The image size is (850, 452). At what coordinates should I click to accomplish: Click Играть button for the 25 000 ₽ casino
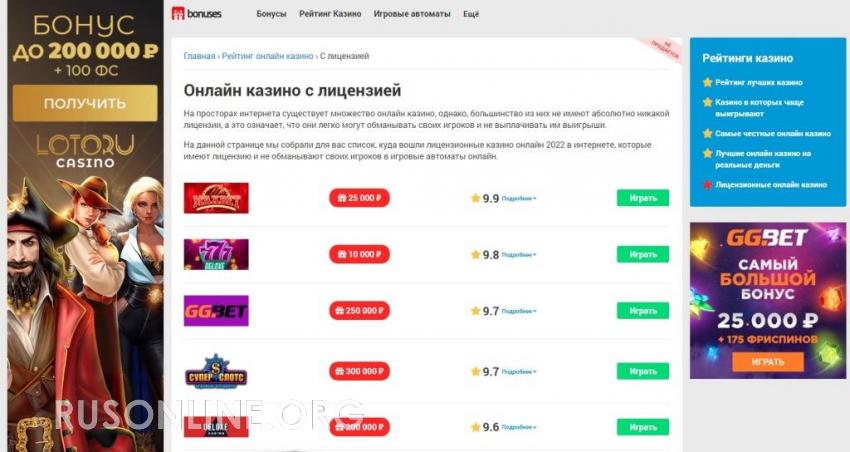643,198
